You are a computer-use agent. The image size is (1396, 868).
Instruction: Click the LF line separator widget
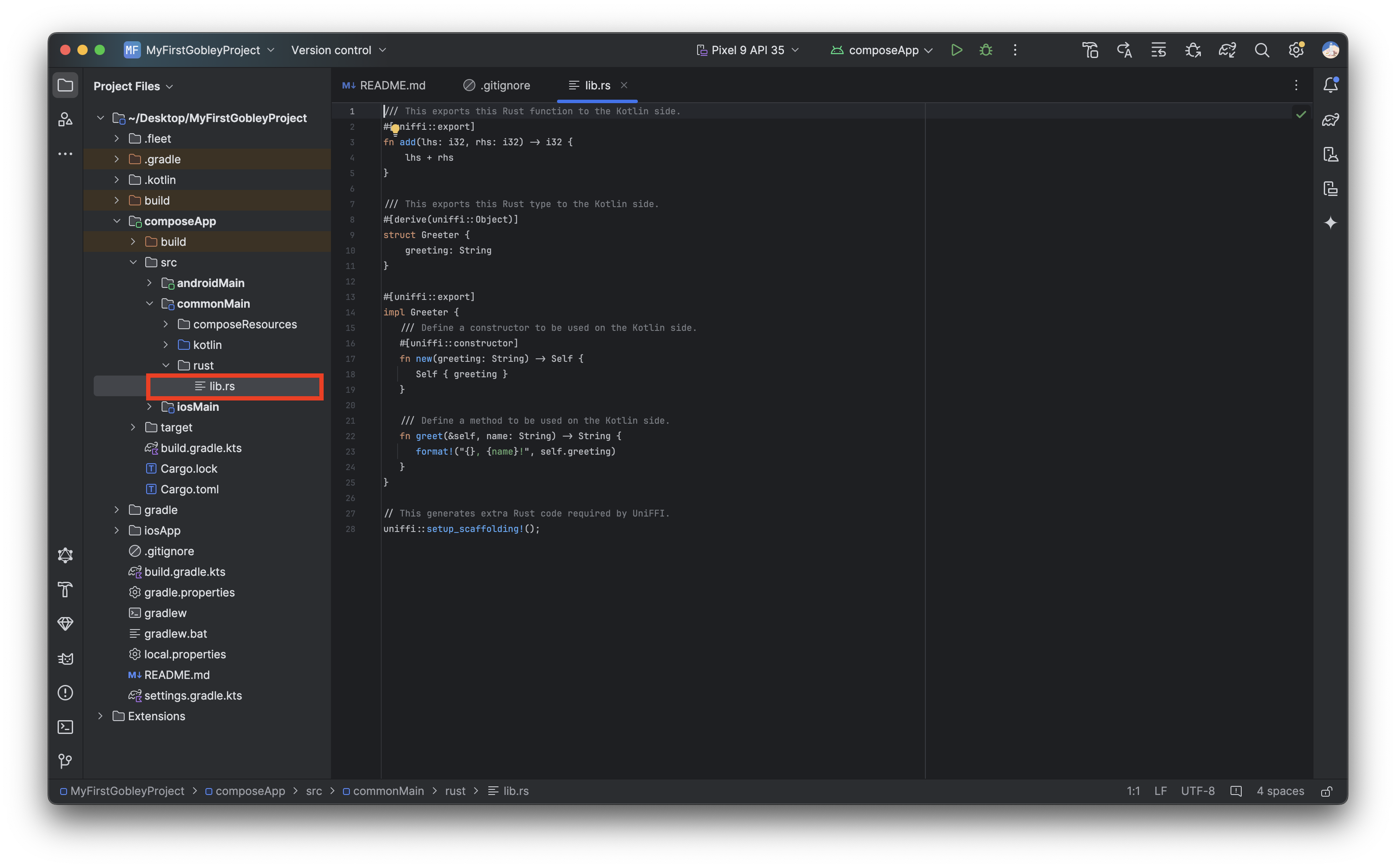[1160, 791]
